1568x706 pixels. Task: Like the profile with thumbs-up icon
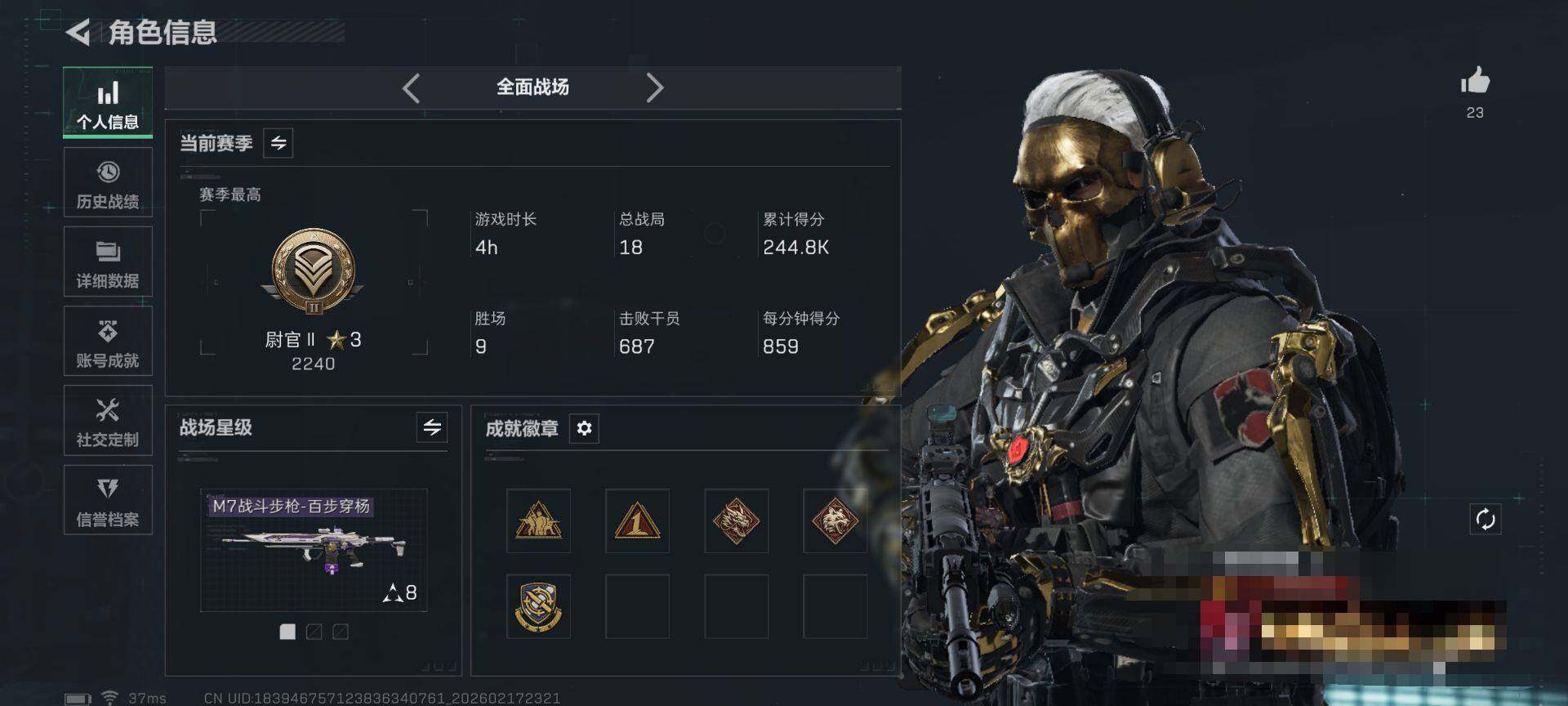point(1475,81)
